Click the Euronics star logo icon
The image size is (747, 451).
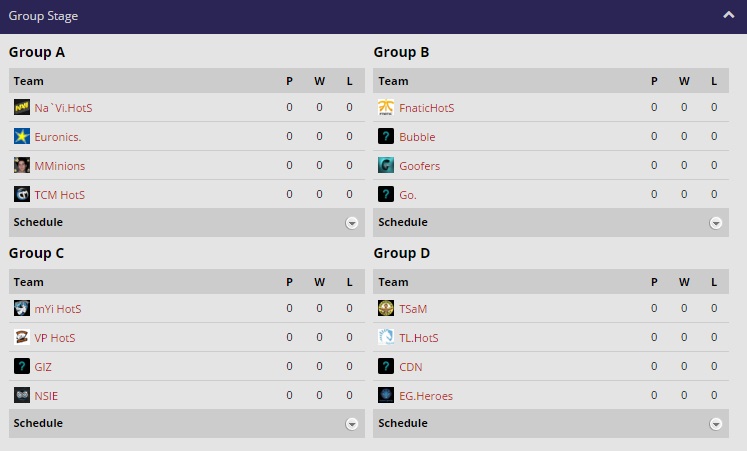point(22,137)
